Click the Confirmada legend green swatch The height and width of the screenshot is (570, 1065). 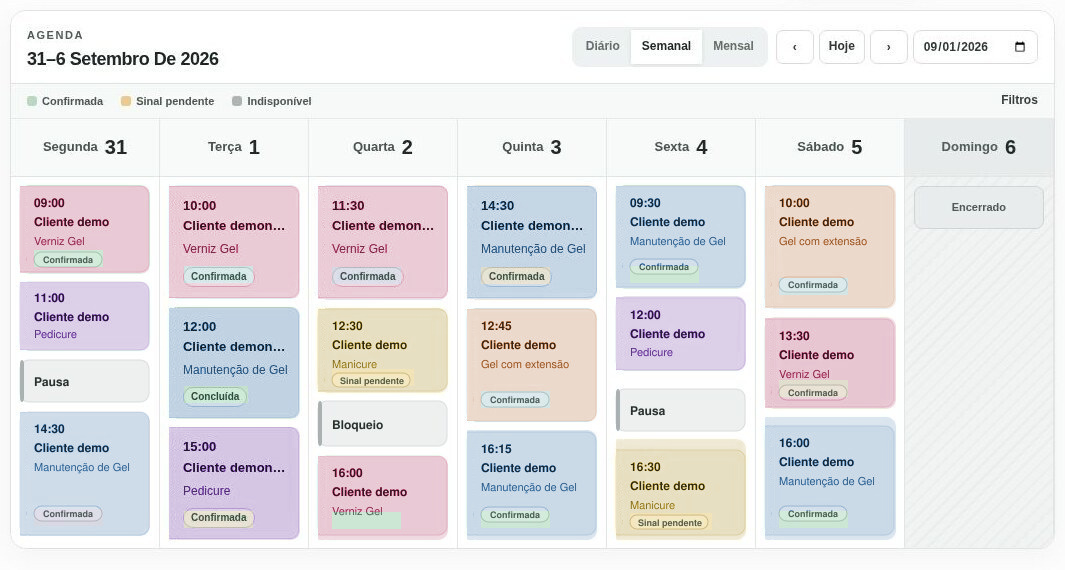coord(32,101)
